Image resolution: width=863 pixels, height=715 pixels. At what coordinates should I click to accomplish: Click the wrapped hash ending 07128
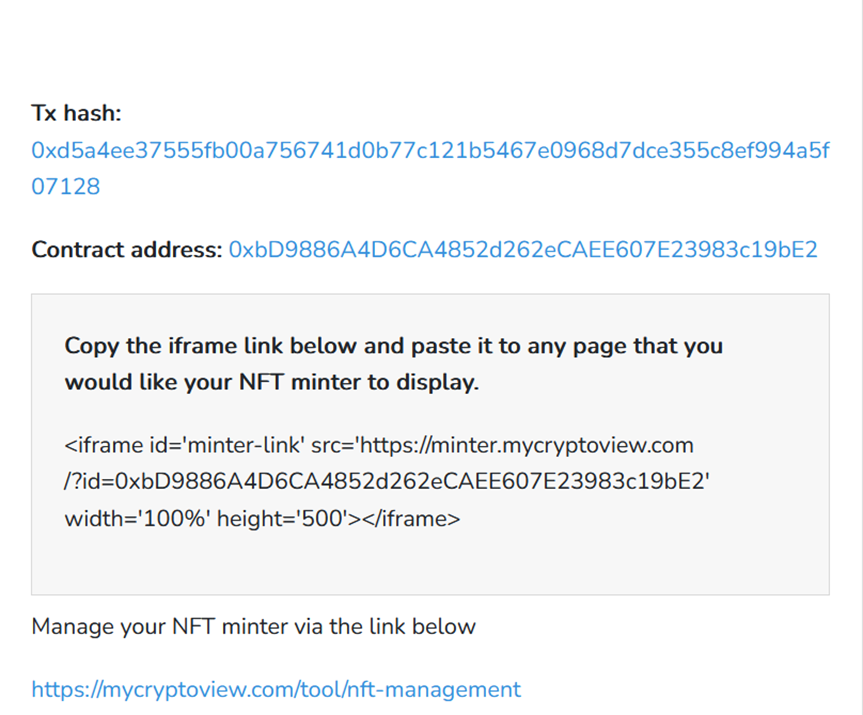65,187
